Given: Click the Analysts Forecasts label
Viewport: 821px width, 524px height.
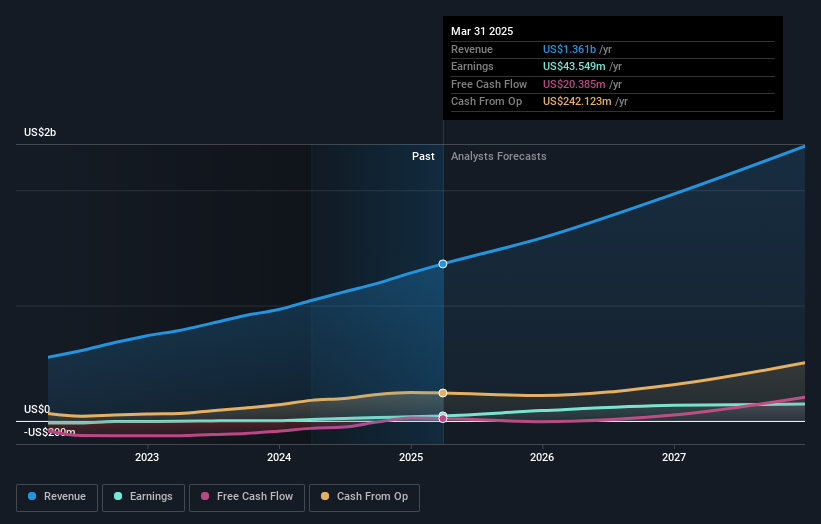Looking at the screenshot, I should point(498,156).
